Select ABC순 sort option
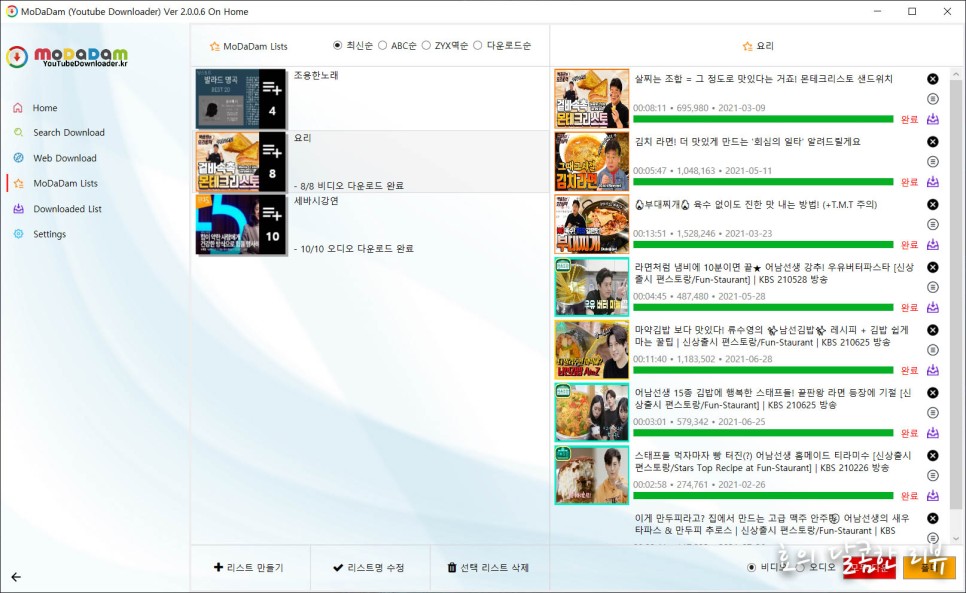The height and width of the screenshot is (593, 966). pyautogui.click(x=397, y=46)
